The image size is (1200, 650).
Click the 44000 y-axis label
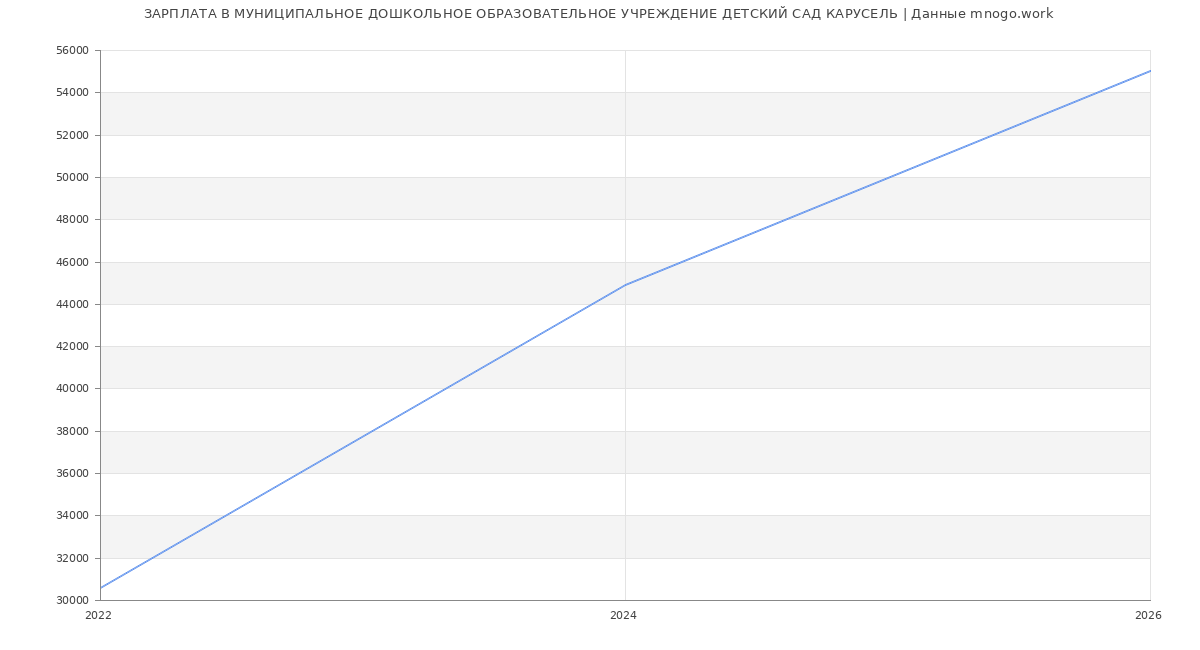click(72, 305)
